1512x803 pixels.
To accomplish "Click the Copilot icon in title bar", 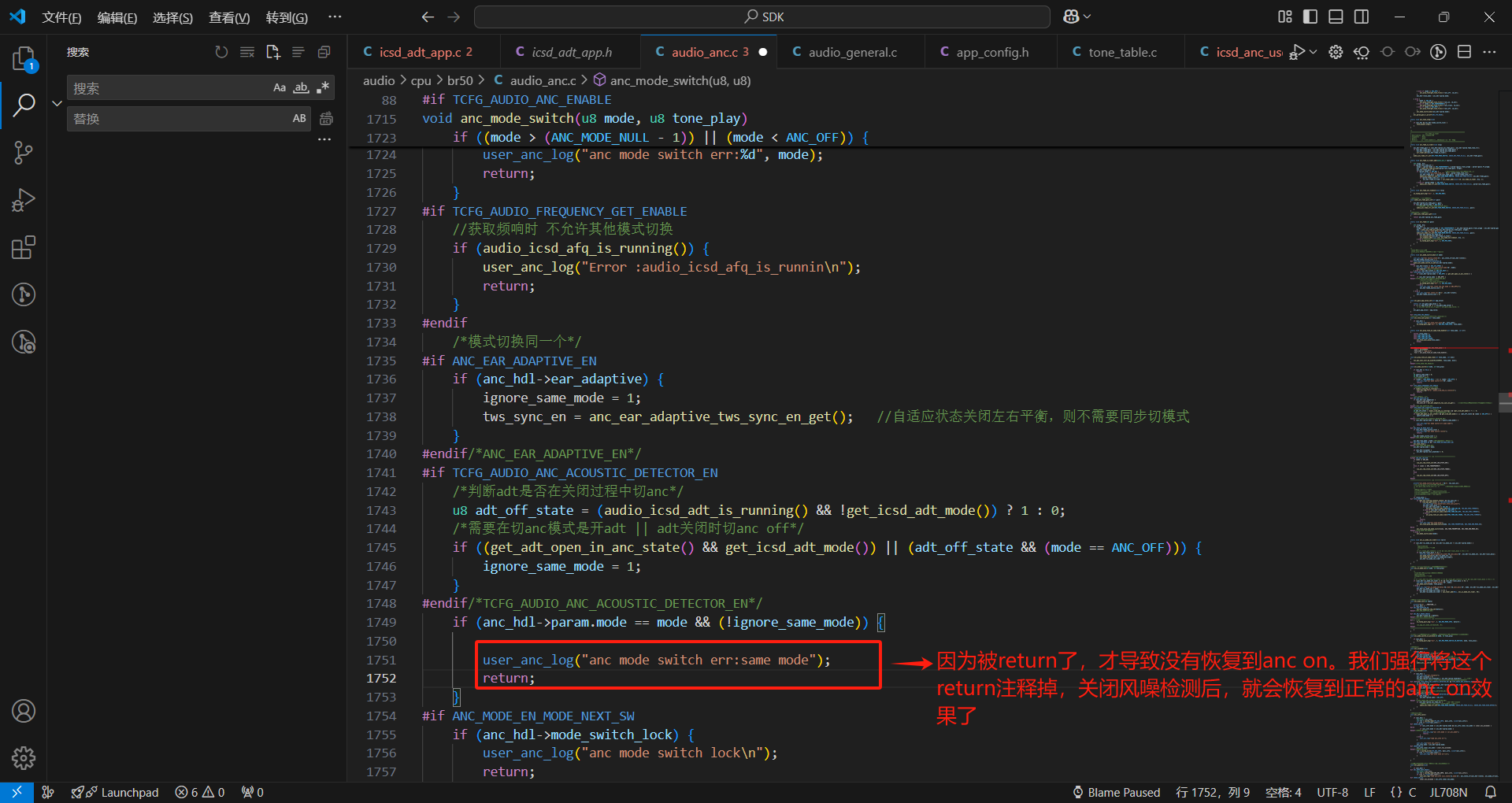I will pyautogui.click(x=1071, y=17).
